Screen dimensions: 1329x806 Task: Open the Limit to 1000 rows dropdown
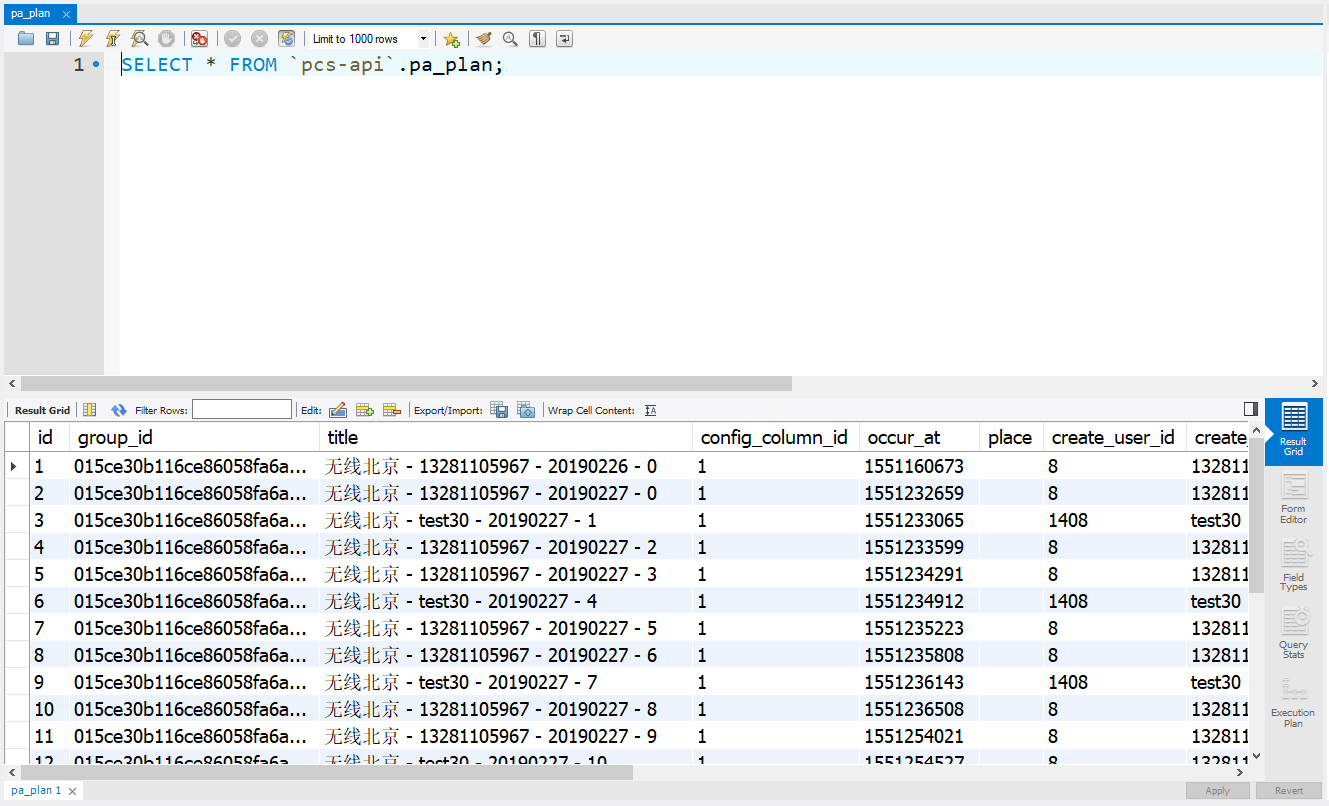pyautogui.click(x=423, y=39)
